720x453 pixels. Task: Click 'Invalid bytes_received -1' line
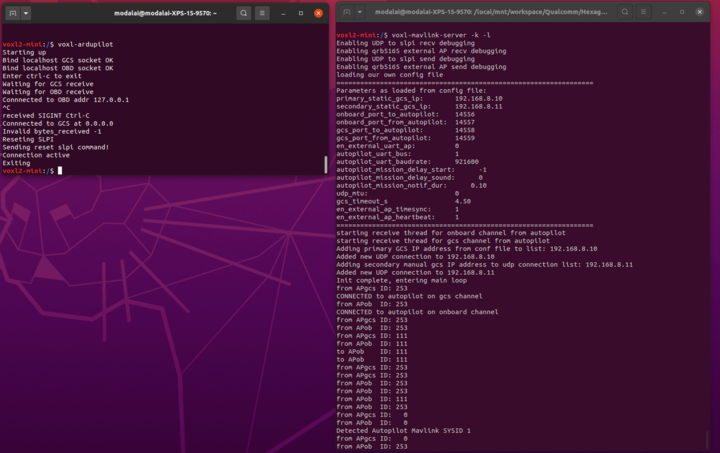click(52, 131)
